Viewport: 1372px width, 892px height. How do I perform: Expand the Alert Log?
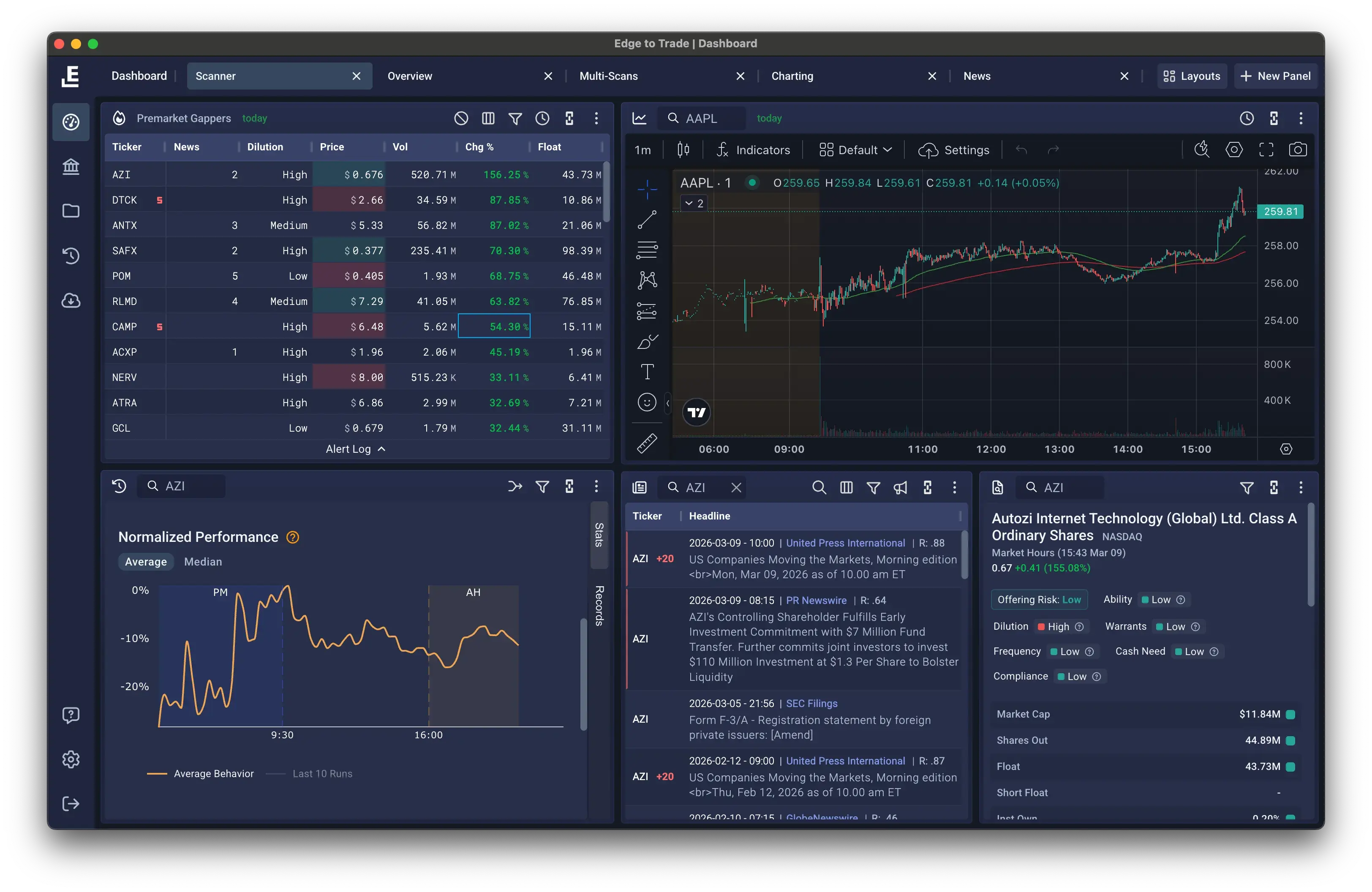pos(355,449)
